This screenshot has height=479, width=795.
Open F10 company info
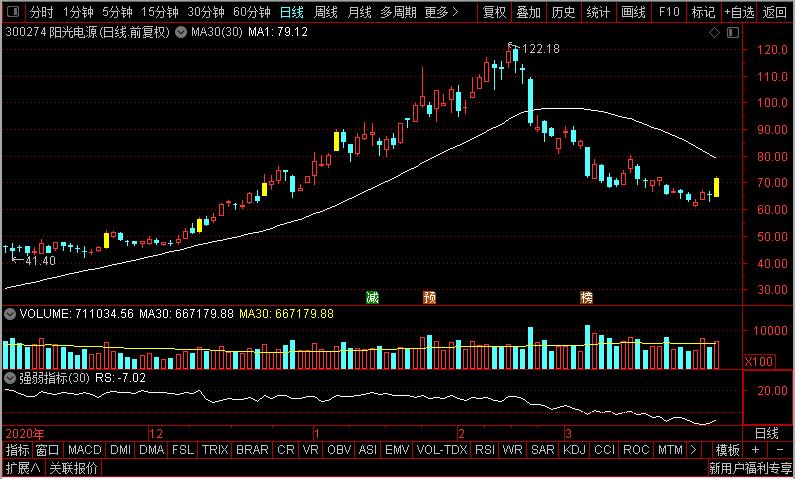pos(668,12)
